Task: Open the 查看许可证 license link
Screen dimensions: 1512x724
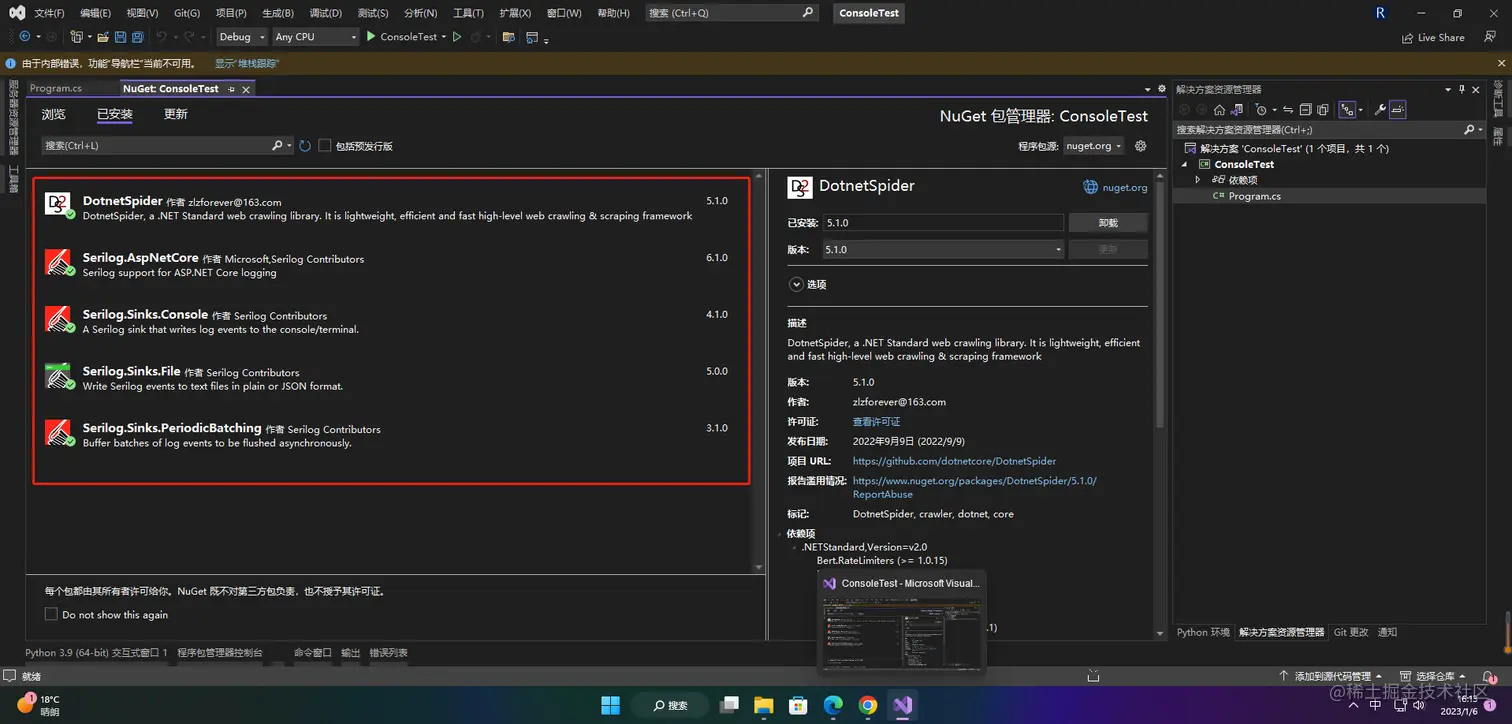Action: click(876, 422)
